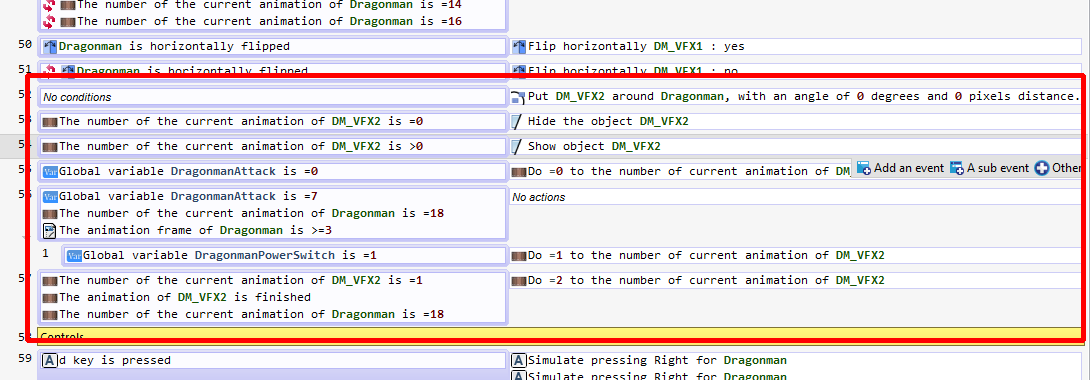
Task: Select the No conditions cell of event 52
Action: tap(273, 97)
